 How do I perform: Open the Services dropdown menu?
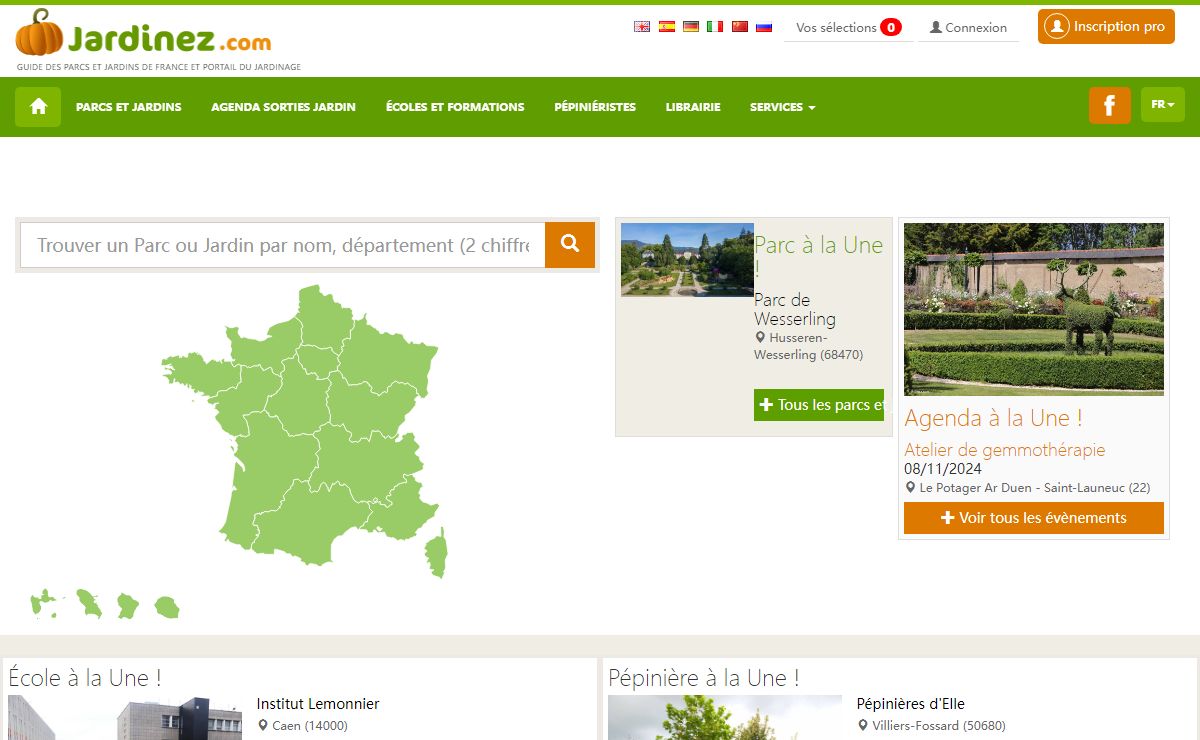click(x=782, y=107)
